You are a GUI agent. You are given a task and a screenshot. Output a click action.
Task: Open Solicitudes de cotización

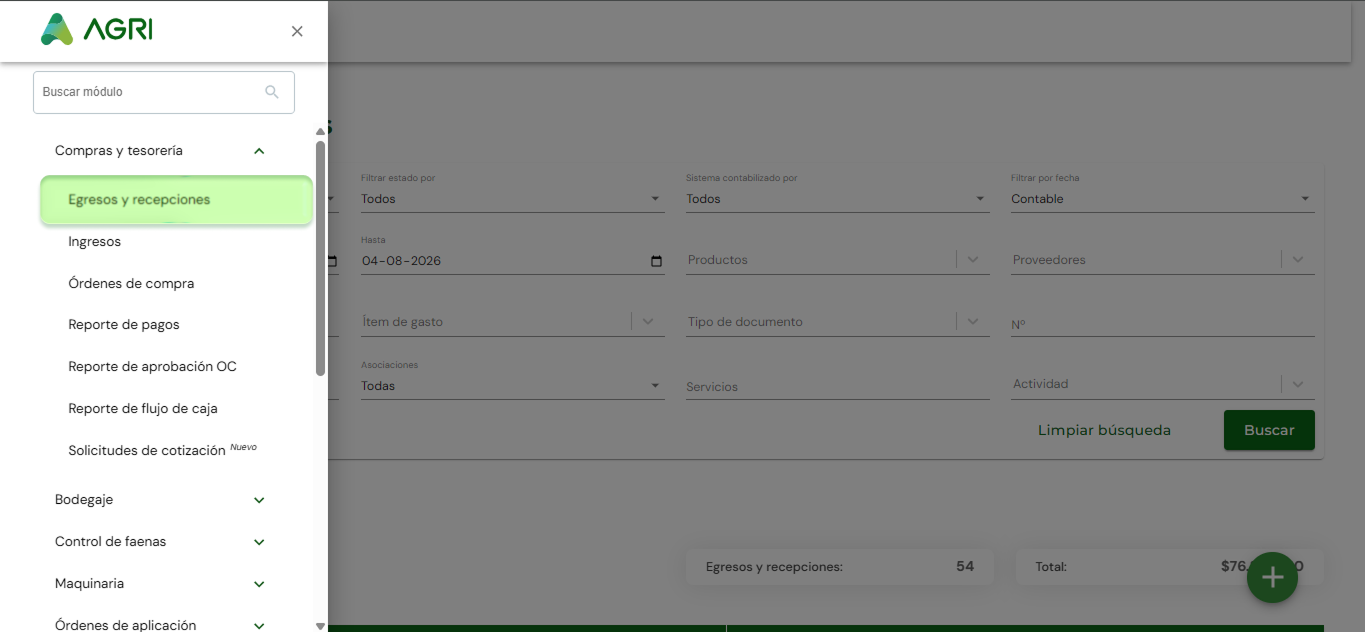147,451
